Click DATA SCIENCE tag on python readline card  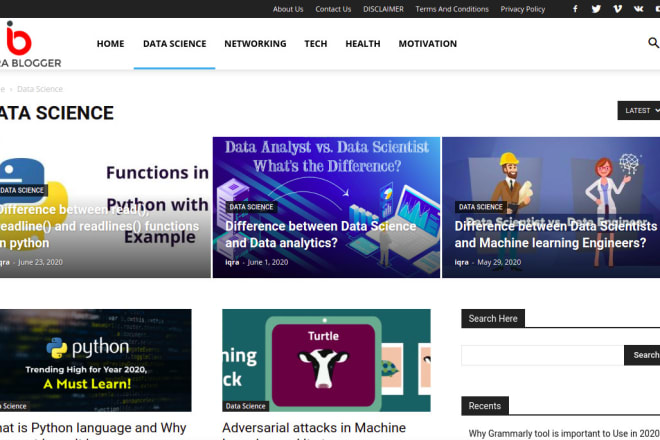click(x=23, y=190)
